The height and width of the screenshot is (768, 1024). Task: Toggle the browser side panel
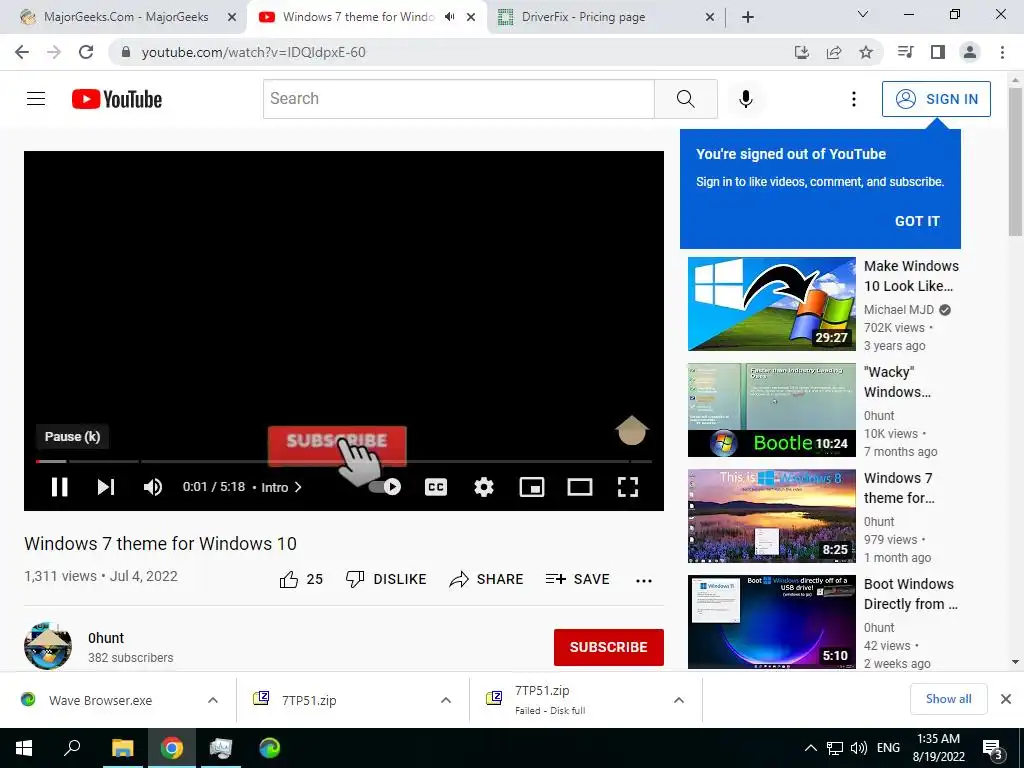coord(938,52)
